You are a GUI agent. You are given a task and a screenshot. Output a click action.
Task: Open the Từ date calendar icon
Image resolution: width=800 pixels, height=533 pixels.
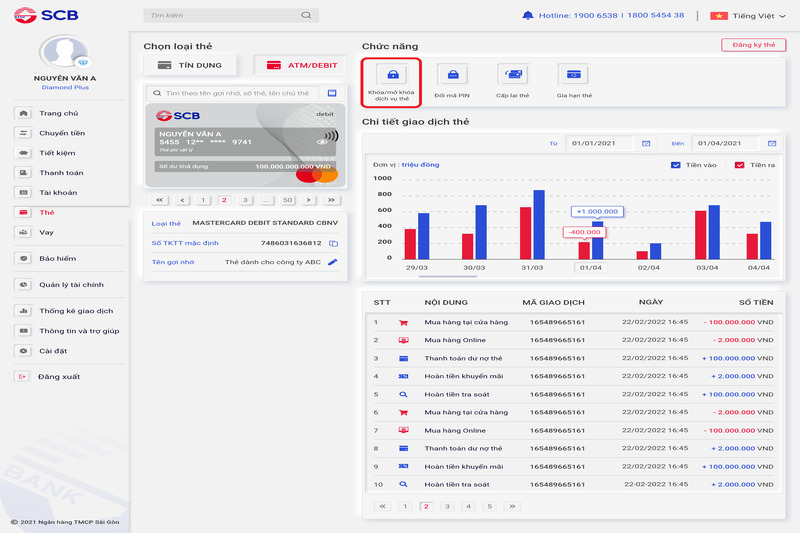point(646,143)
